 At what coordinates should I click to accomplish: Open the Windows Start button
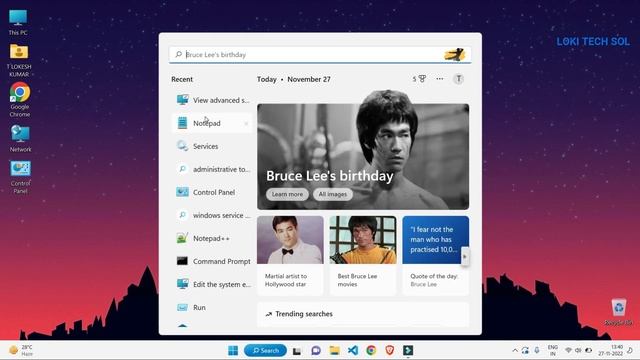pos(233,350)
